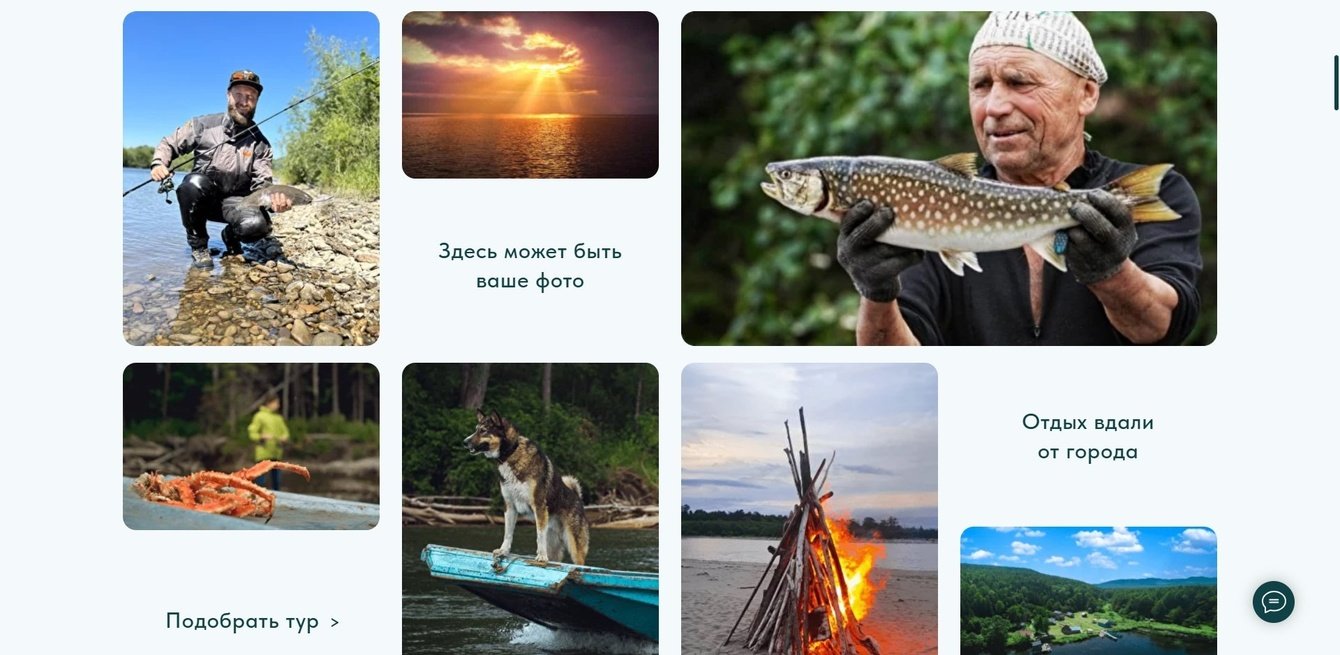1340x655 pixels.
Task: Open the chat widget icon
Action: click(1273, 602)
